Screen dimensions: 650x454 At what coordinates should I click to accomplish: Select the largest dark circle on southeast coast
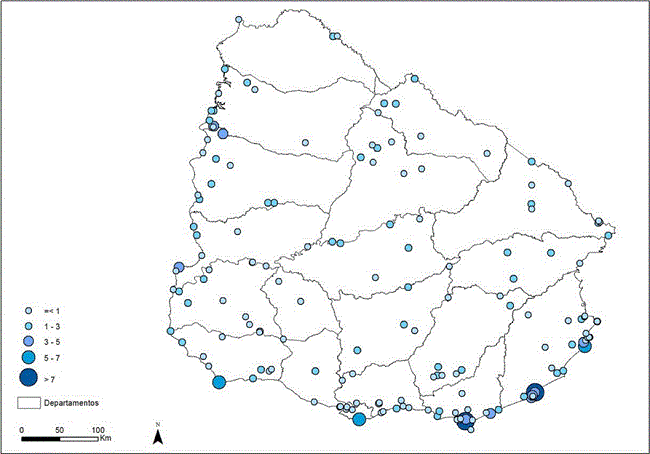[535, 392]
